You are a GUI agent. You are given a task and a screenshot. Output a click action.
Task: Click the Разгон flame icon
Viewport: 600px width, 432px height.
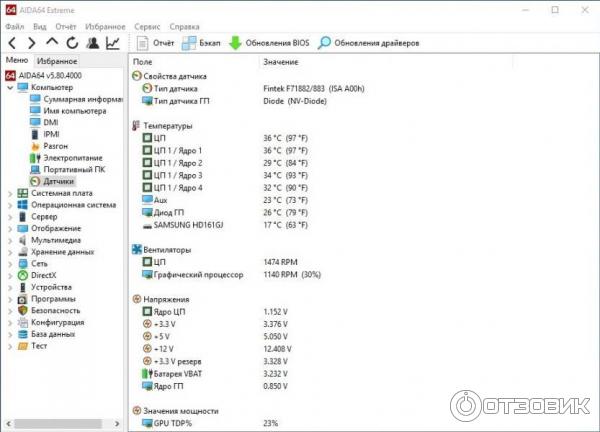[35, 146]
